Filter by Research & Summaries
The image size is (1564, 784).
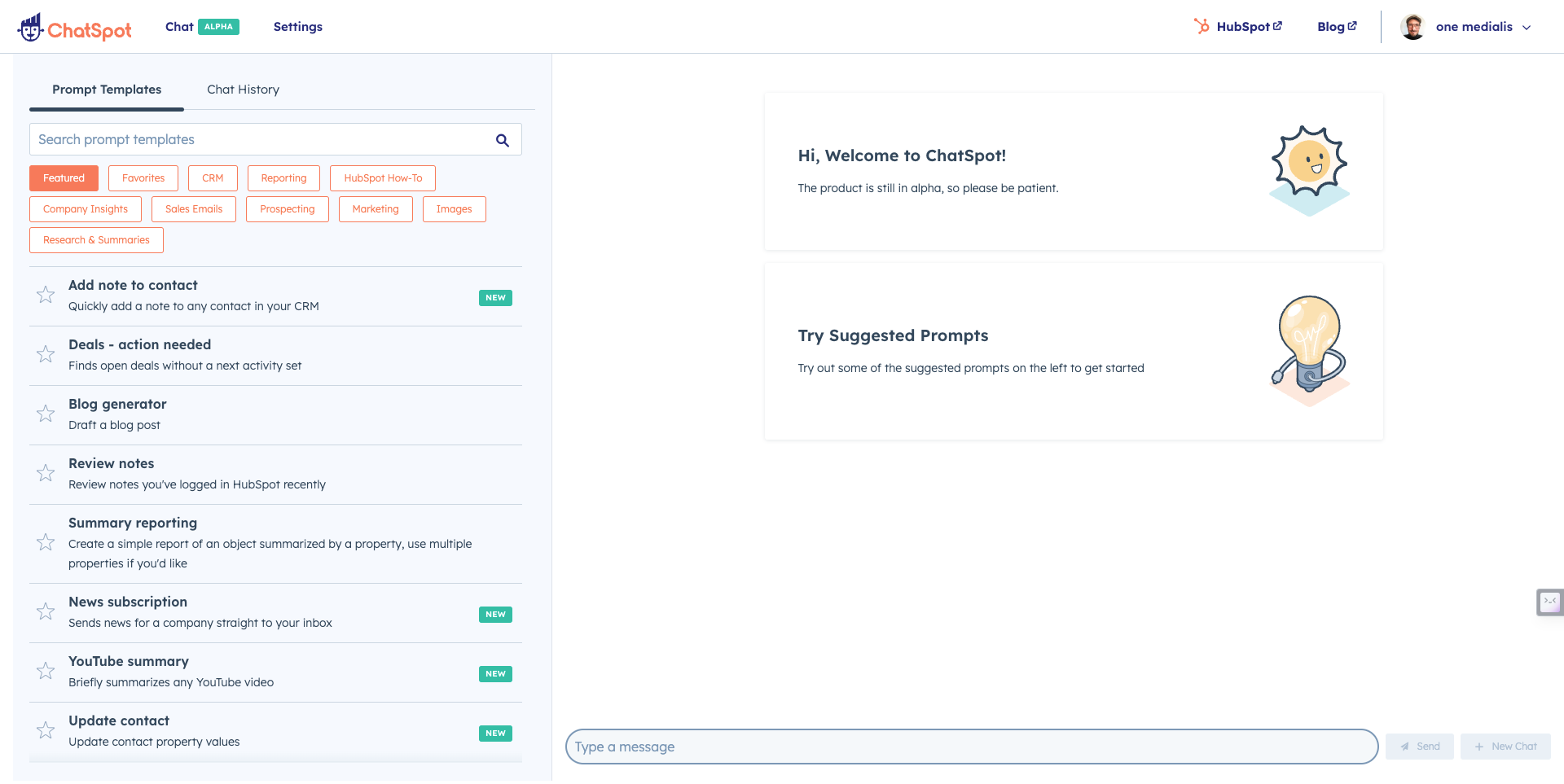coord(96,240)
